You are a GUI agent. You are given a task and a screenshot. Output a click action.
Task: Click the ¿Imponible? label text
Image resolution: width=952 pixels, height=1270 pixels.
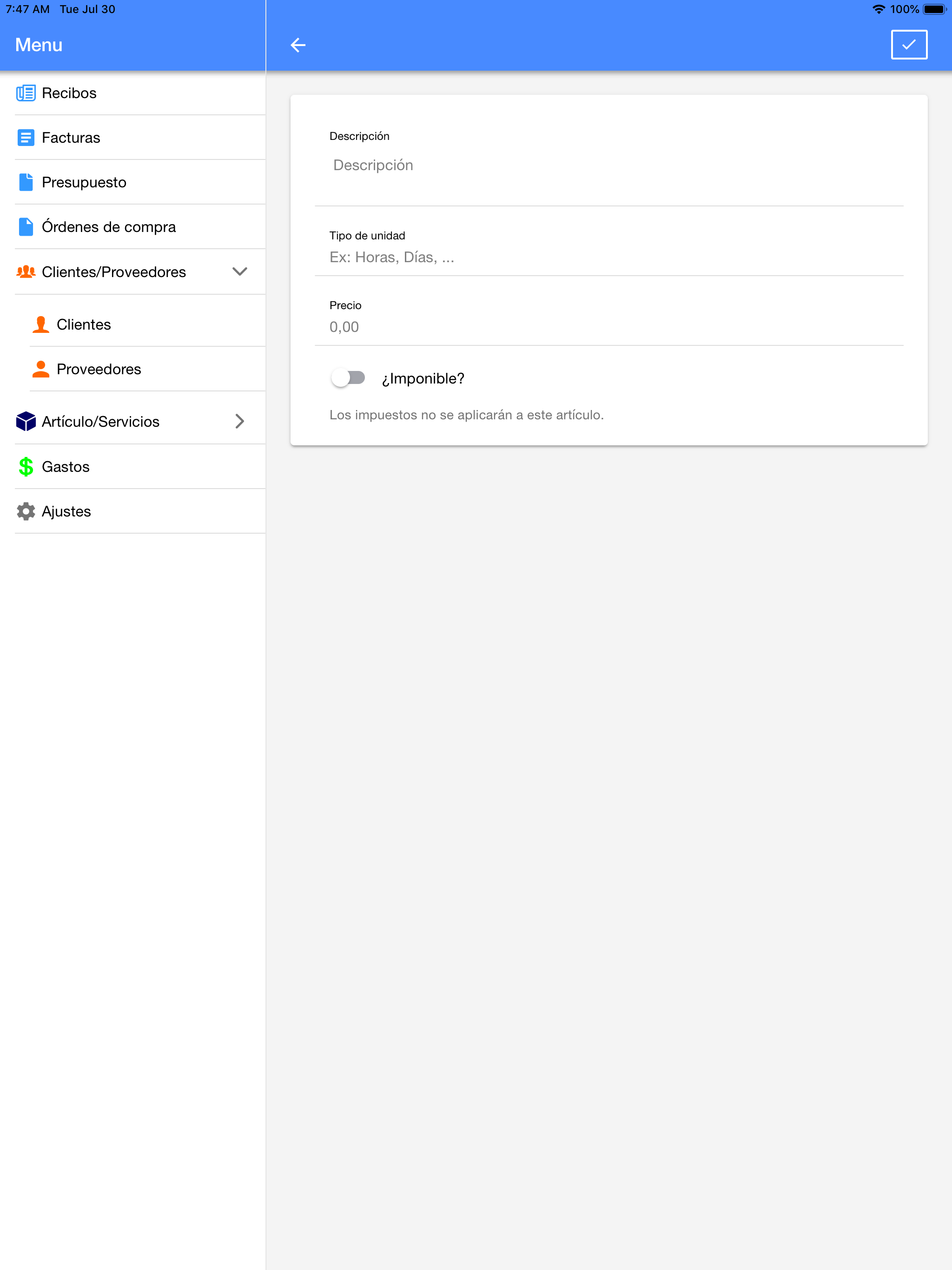pos(423,379)
